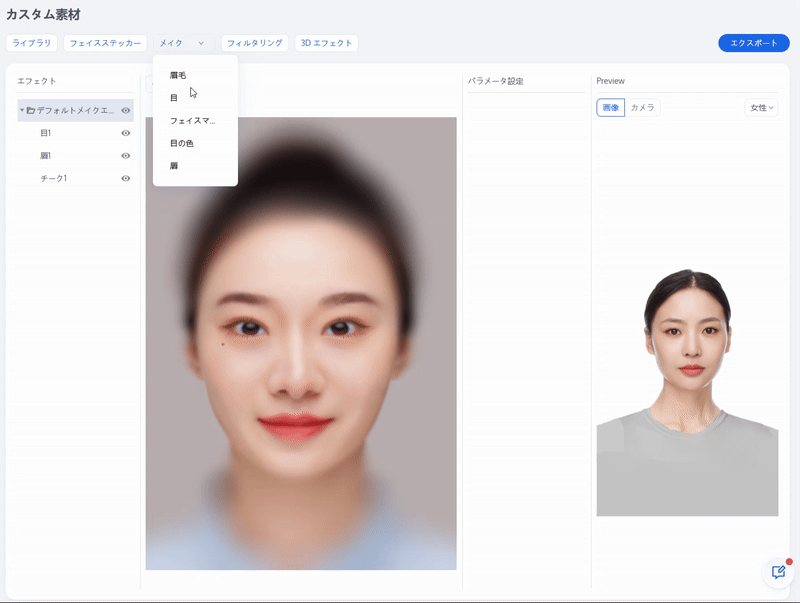Open the feedback icon in bottom-right corner
This screenshot has width=800, height=603.
pyautogui.click(x=777, y=571)
